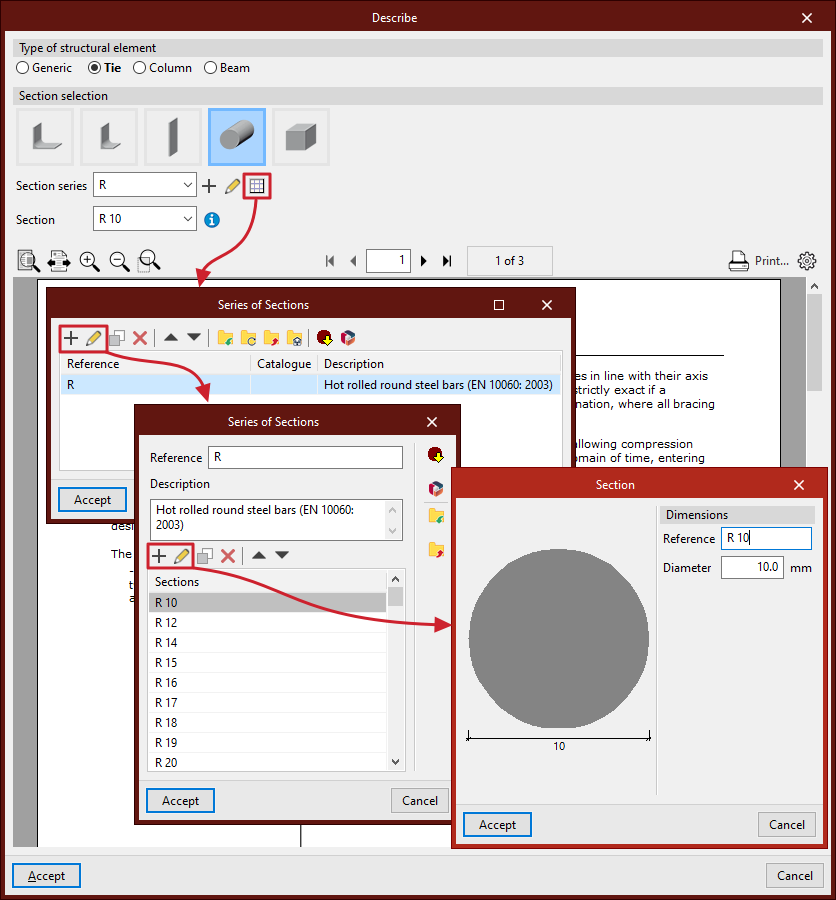Click red circle download icon in series toolbar
Image resolution: width=836 pixels, height=900 pixels.
(324, 338)
